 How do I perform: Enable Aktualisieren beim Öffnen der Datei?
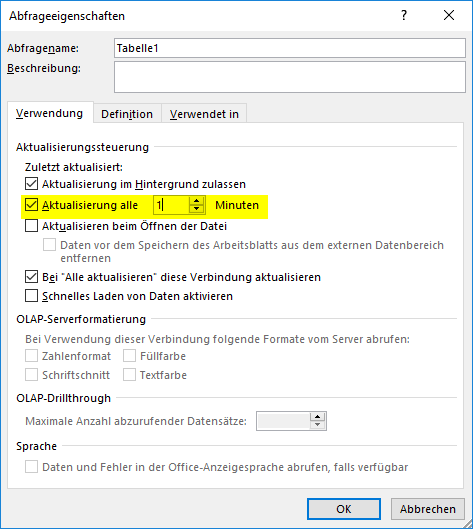[x=31, y=226]
